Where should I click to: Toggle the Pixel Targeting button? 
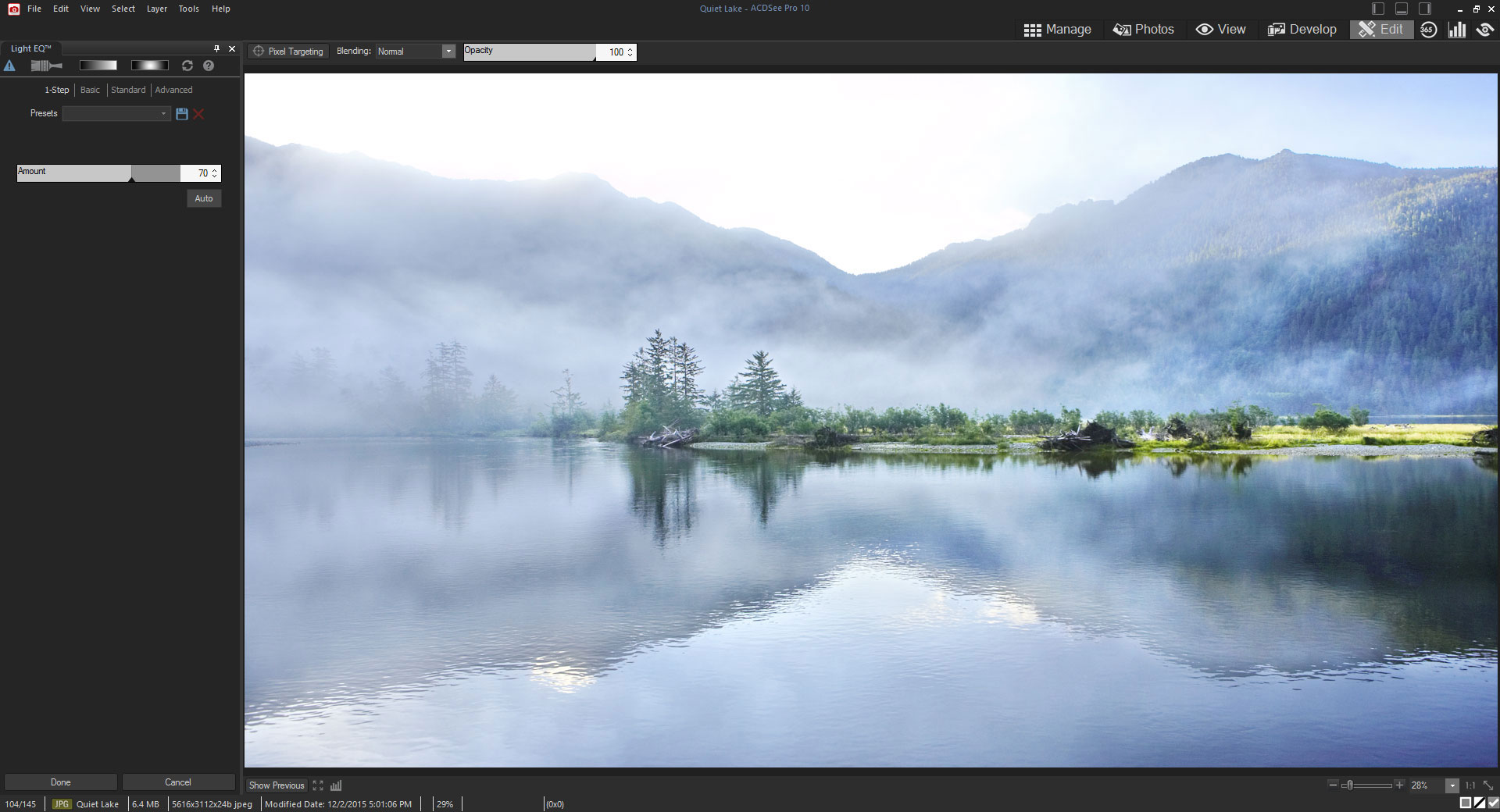[x=288, y=52]
